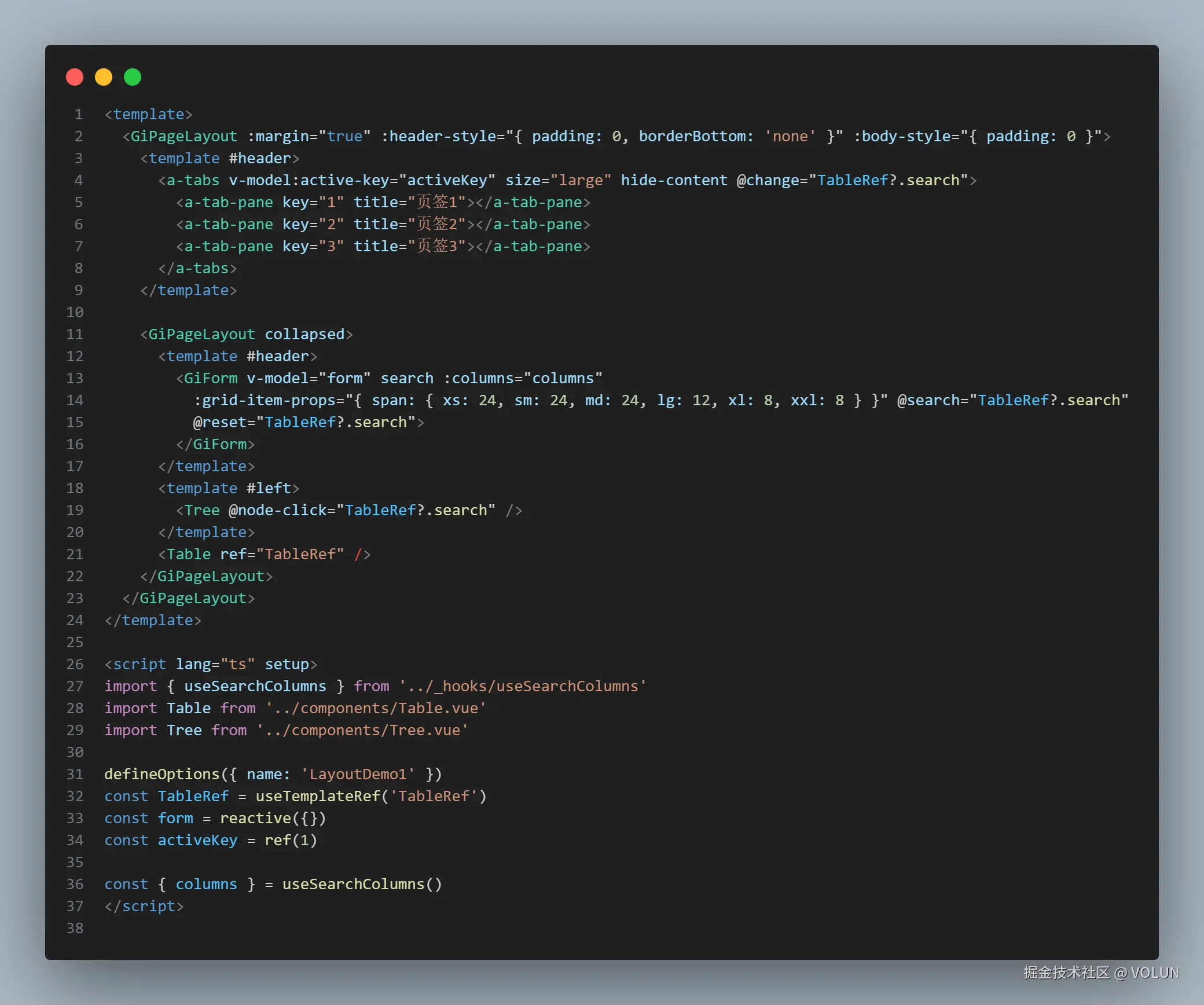The height and width of the screenshot is (1005, 1204).
Task: Click the 页签3 tab title text
Action: click(438, 246)
